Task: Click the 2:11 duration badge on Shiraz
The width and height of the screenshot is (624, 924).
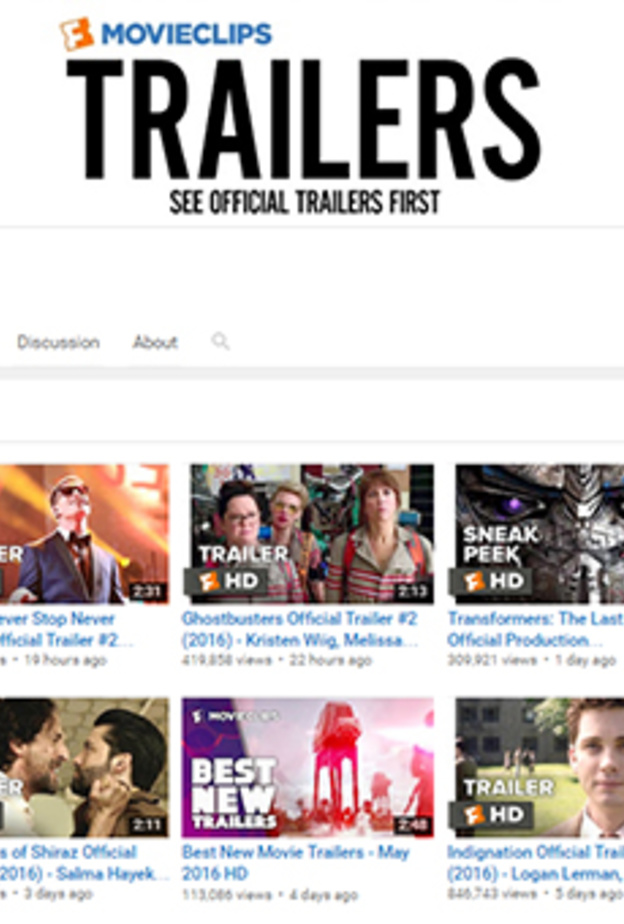Action: pyautogui.click(x=147, y=824)
